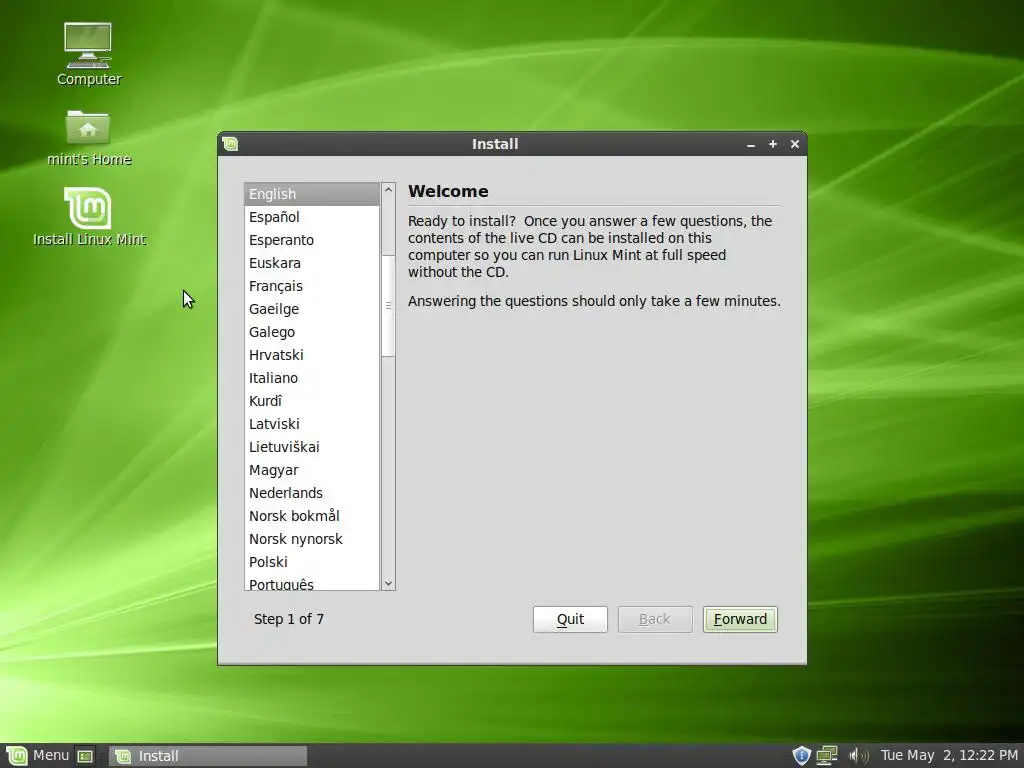Select Norsk bokmål in the language list
Image resolution: width=1024 pixels, height=768 pixels.
tap(312, 516)
